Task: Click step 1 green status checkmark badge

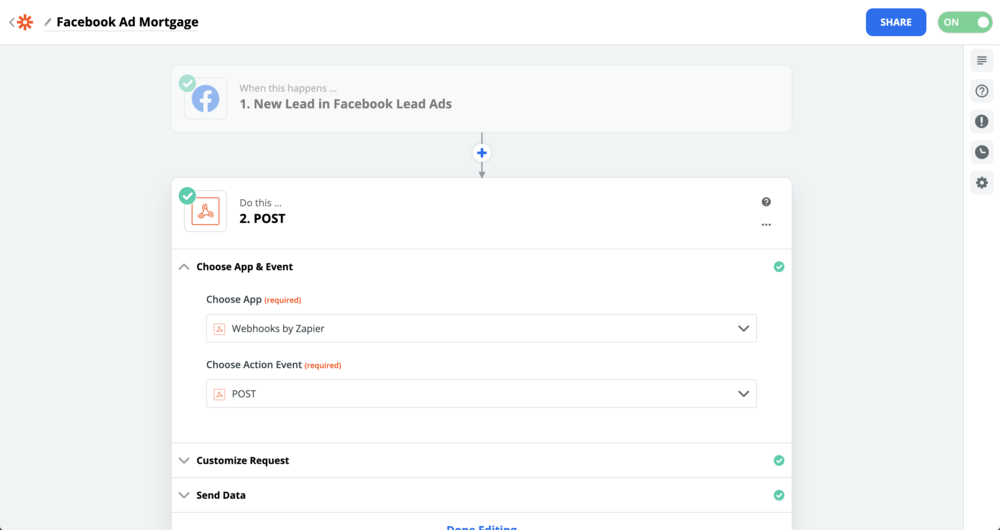Action: coord(187,83)
